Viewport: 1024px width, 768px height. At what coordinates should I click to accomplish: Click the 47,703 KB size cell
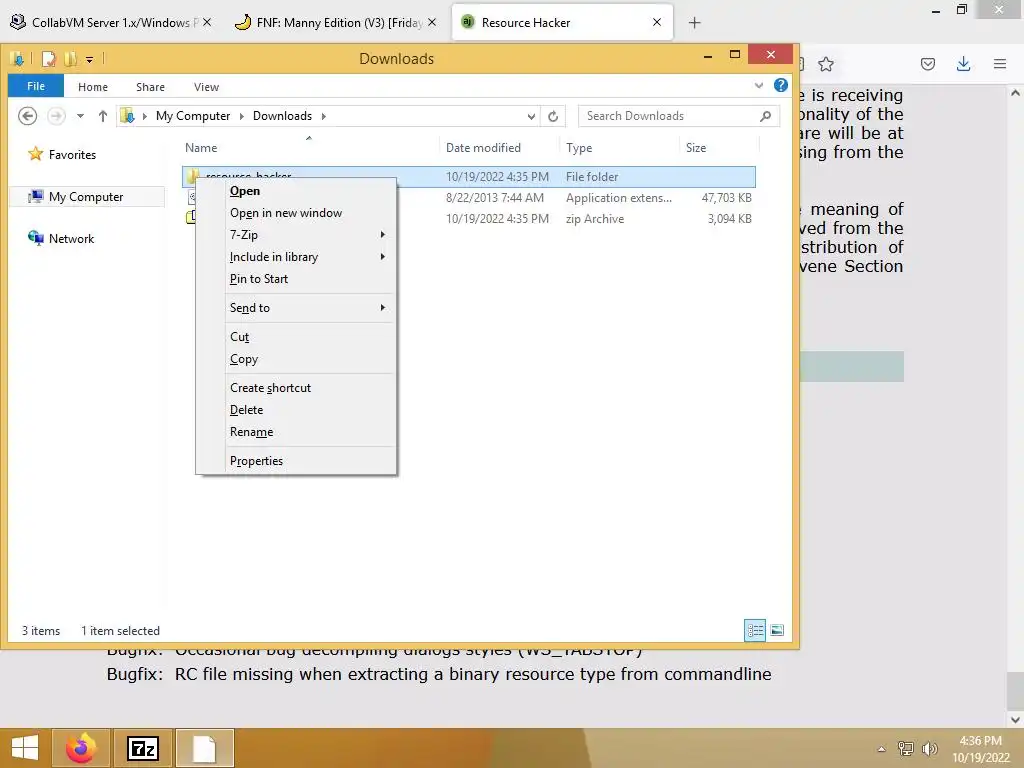pos(726,198)
